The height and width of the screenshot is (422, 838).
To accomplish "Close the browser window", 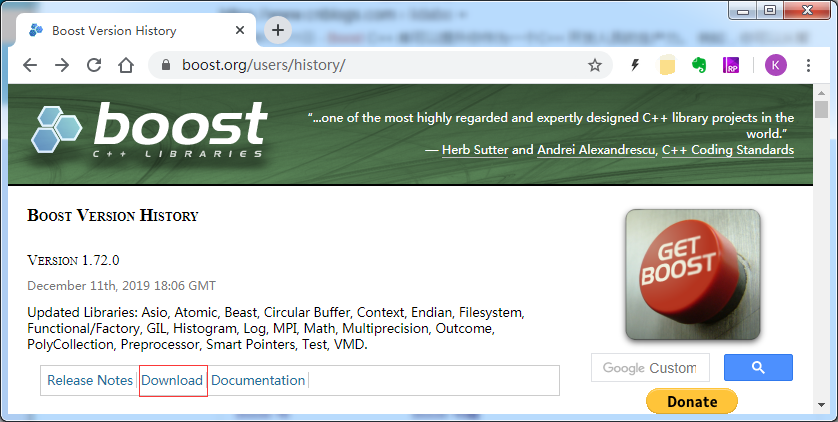I will pyautogui.click(x=808, y=10).
